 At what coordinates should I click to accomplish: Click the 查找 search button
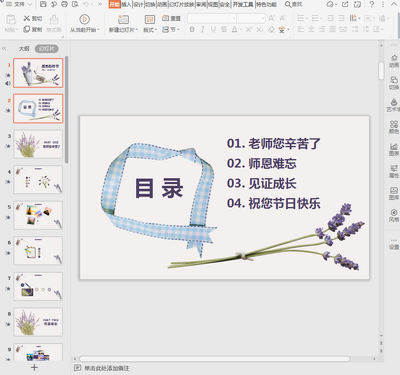(x=294, y=4)
